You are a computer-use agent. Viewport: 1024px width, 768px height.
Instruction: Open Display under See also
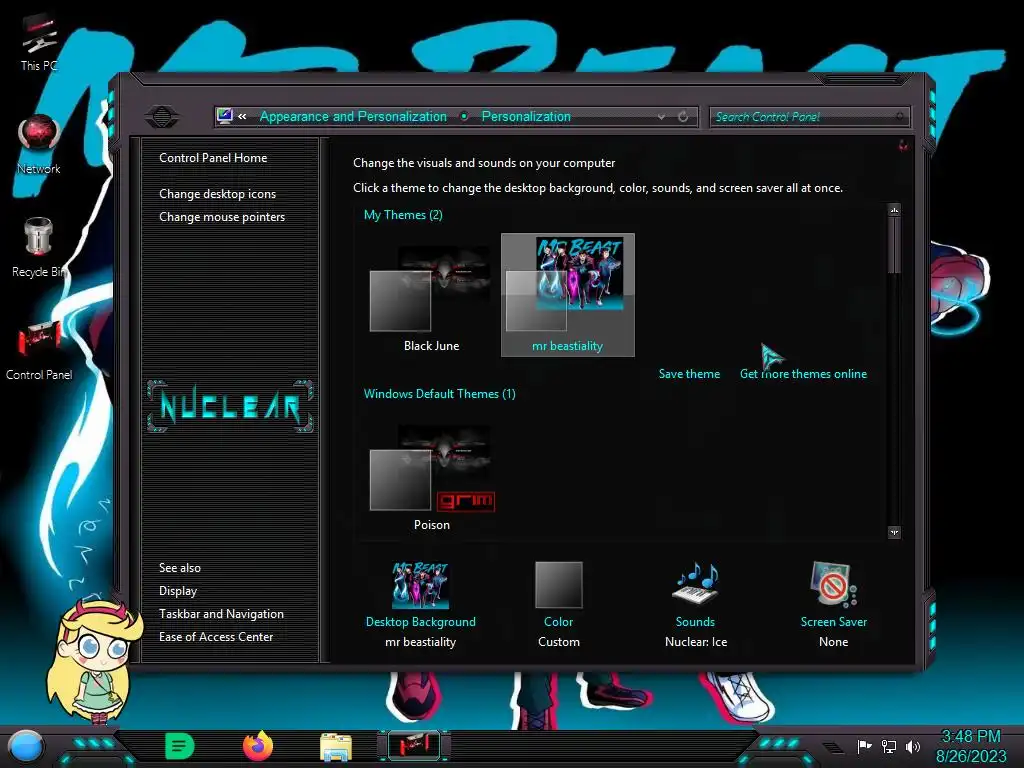click(x=178, y=591)
